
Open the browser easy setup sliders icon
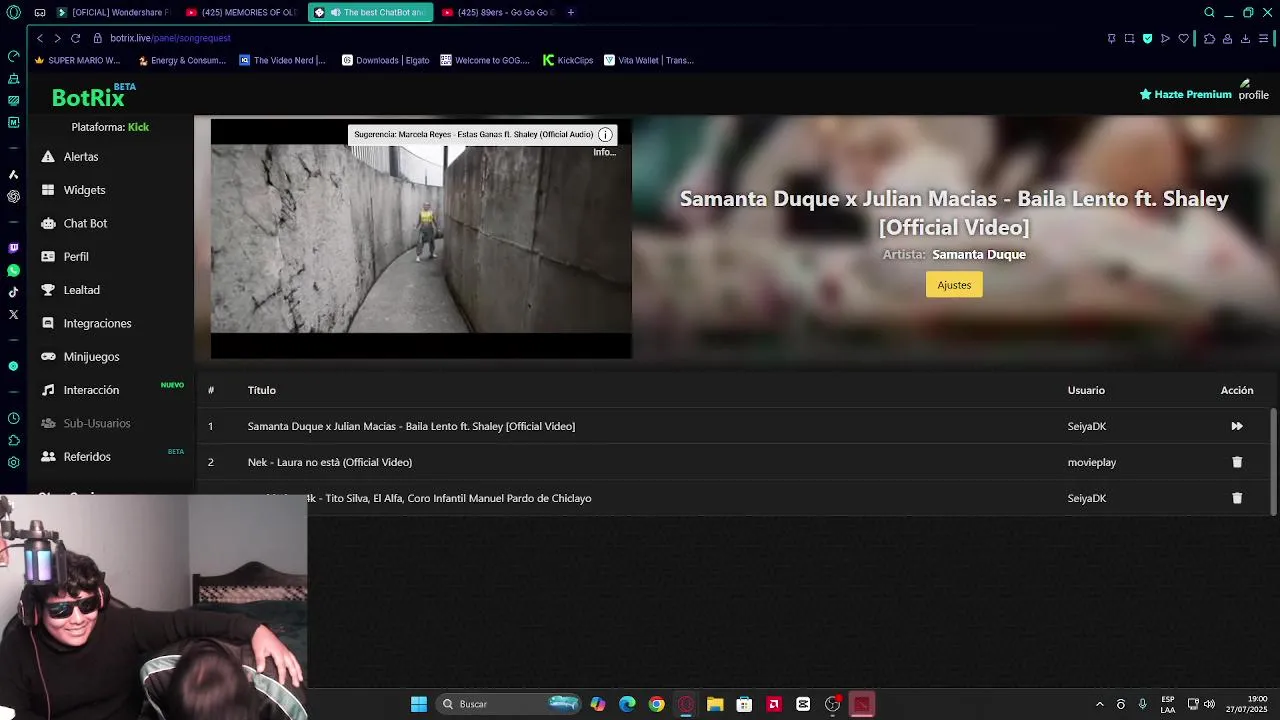click(1264, 38)
